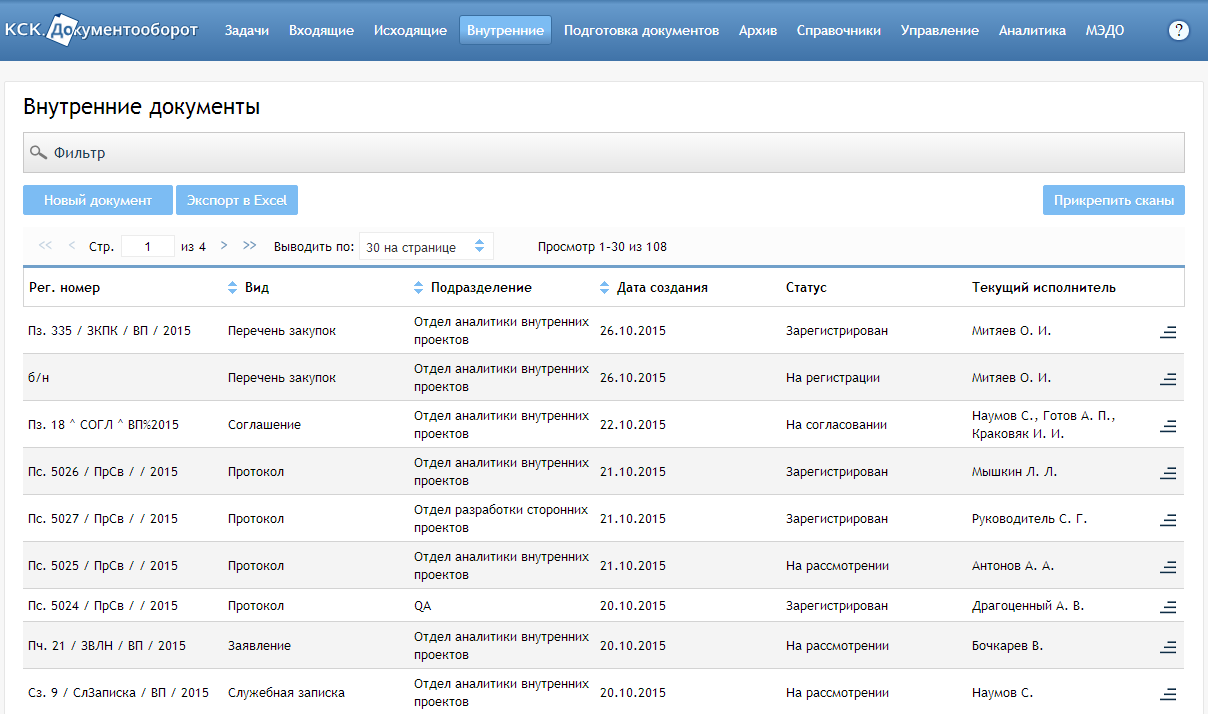Open the Справочники menu
Image resolution: width=1208 pixels, height=714 pixels.
click(839, 30)
